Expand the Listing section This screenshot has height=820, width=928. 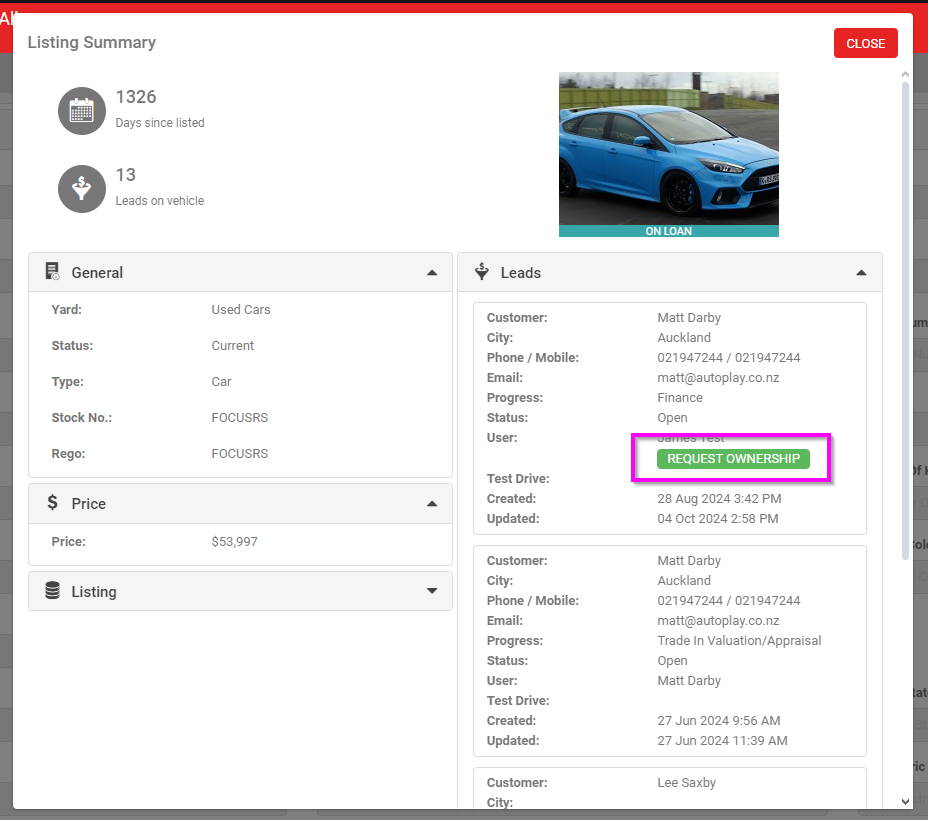[x=432, y=591]
